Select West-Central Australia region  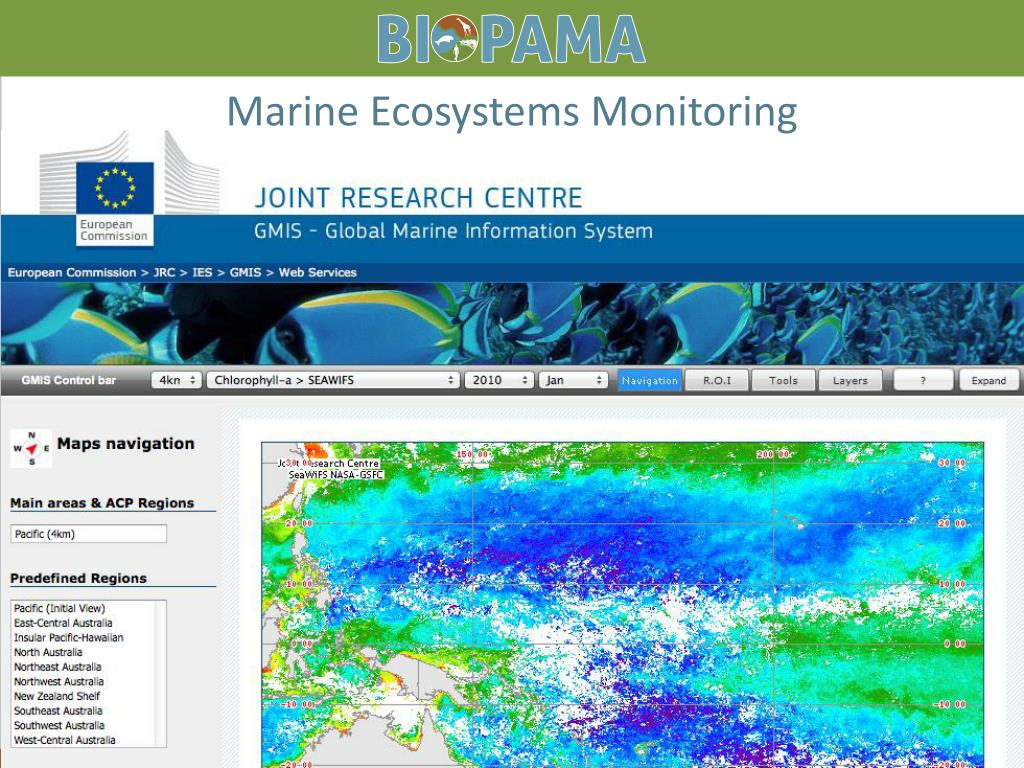point(65,740)
